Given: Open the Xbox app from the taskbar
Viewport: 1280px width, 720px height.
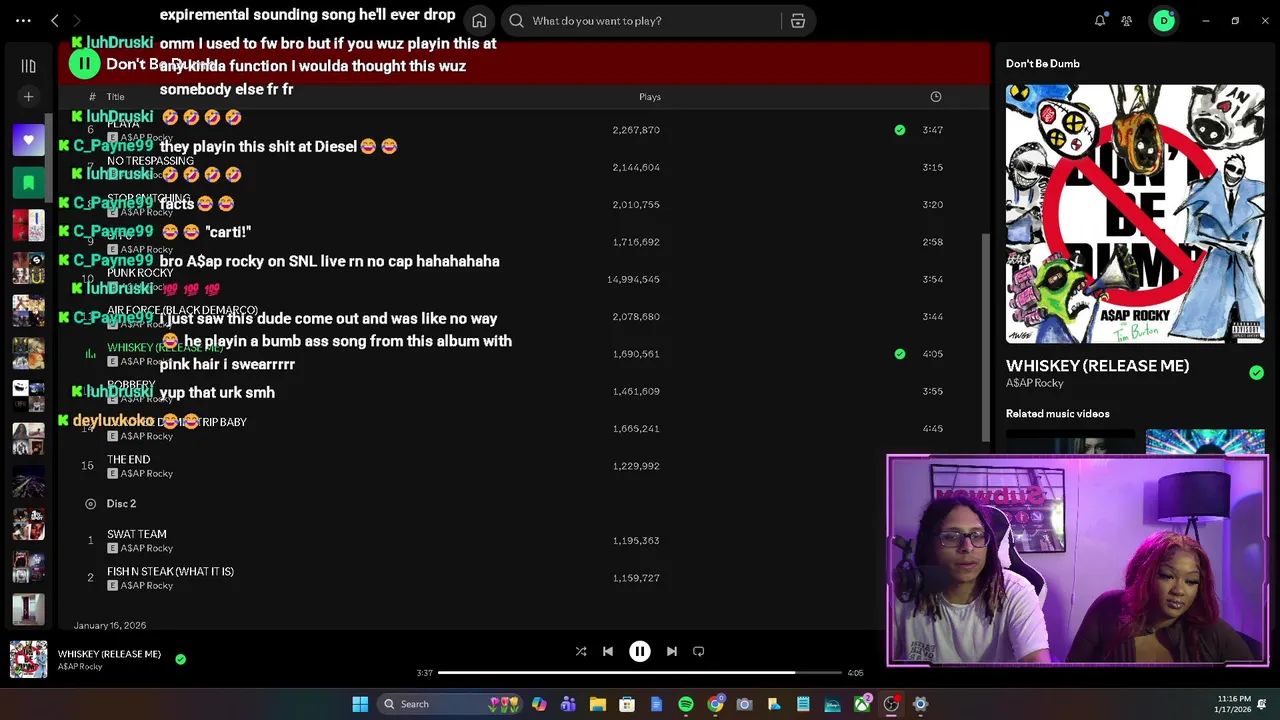Looking at the screenshot, I should 862,704.
